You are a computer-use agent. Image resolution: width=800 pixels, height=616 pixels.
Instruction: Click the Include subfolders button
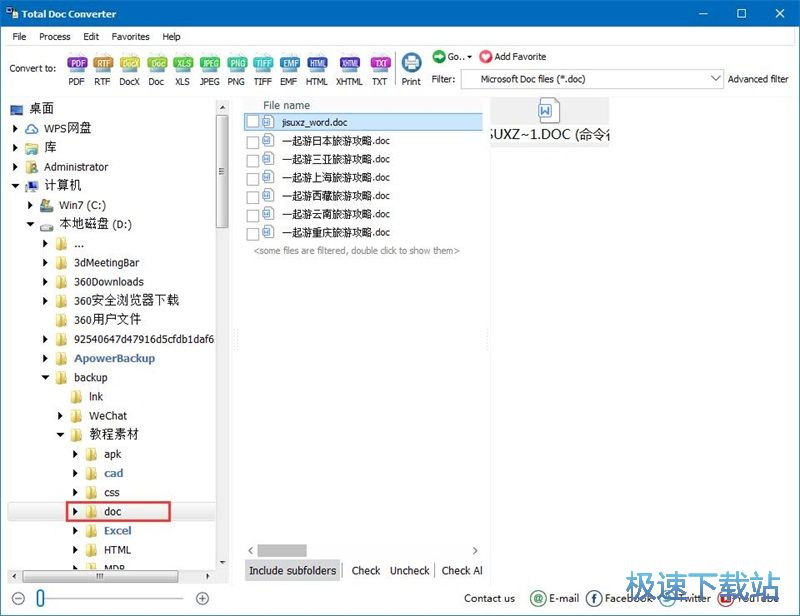(292, 570)
